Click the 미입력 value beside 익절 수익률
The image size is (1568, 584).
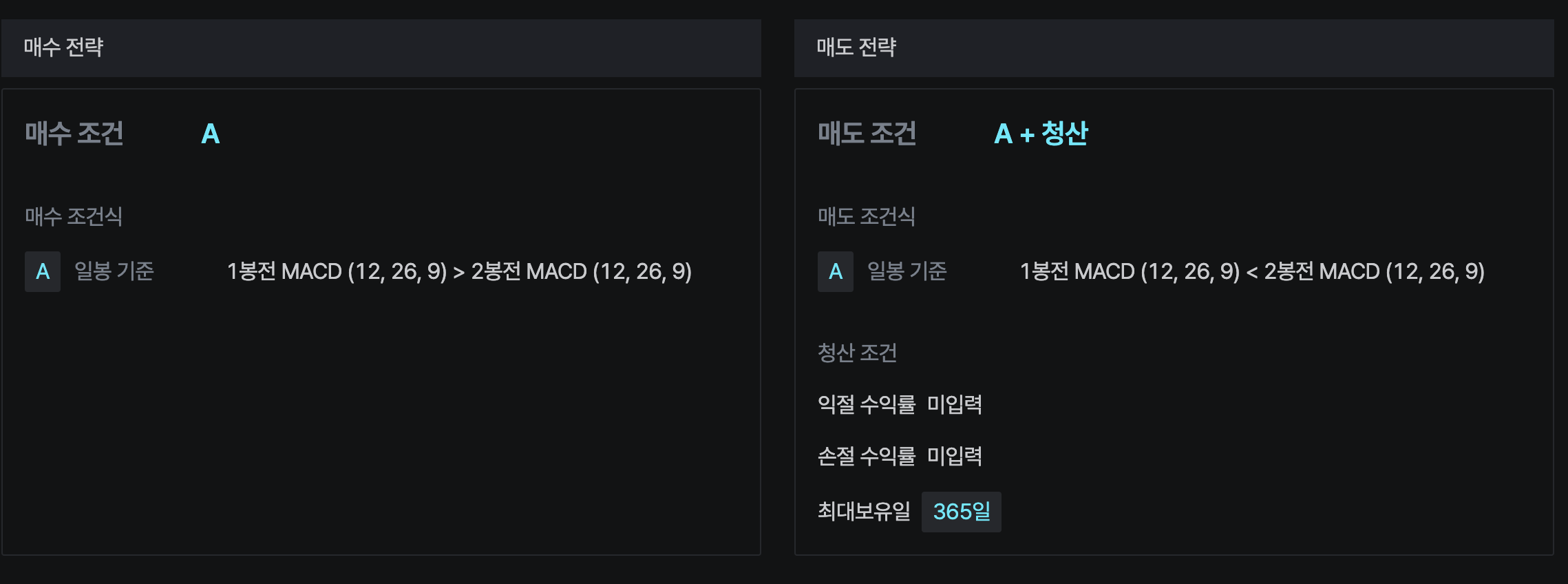[955, 404]
